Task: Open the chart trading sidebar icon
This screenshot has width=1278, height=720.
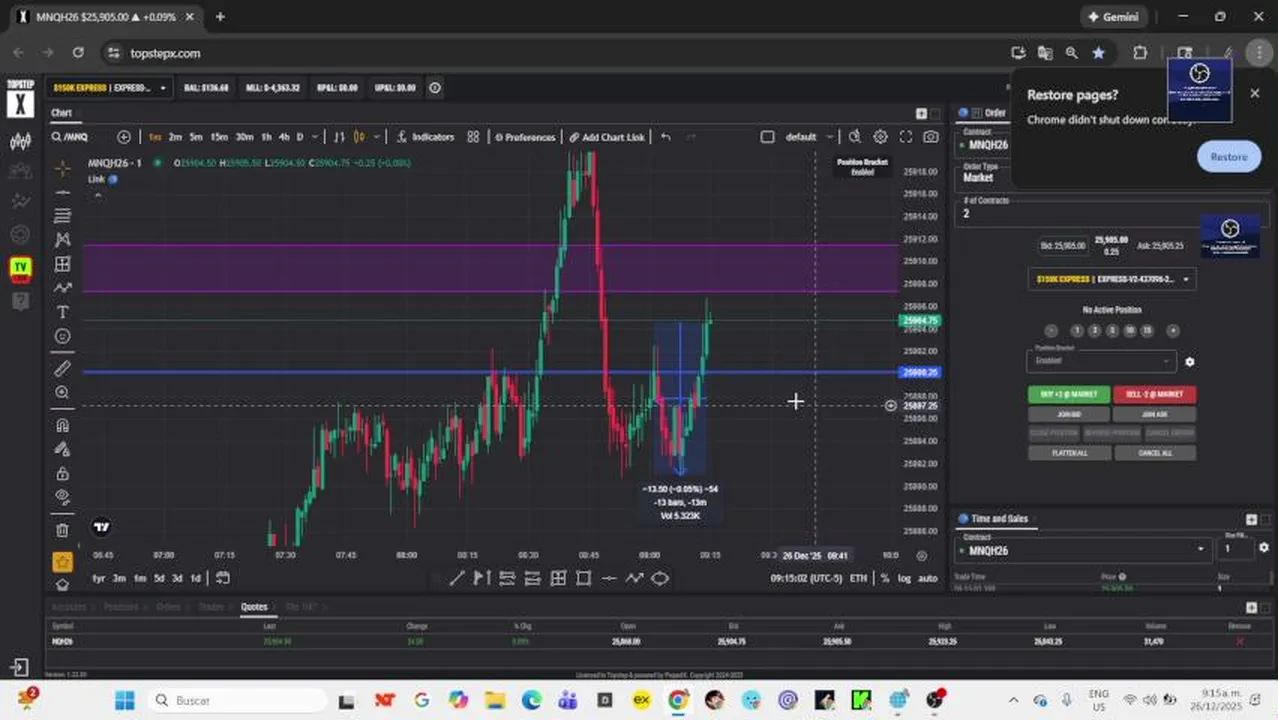Action: pyautogui.click(x=20, y=142)
